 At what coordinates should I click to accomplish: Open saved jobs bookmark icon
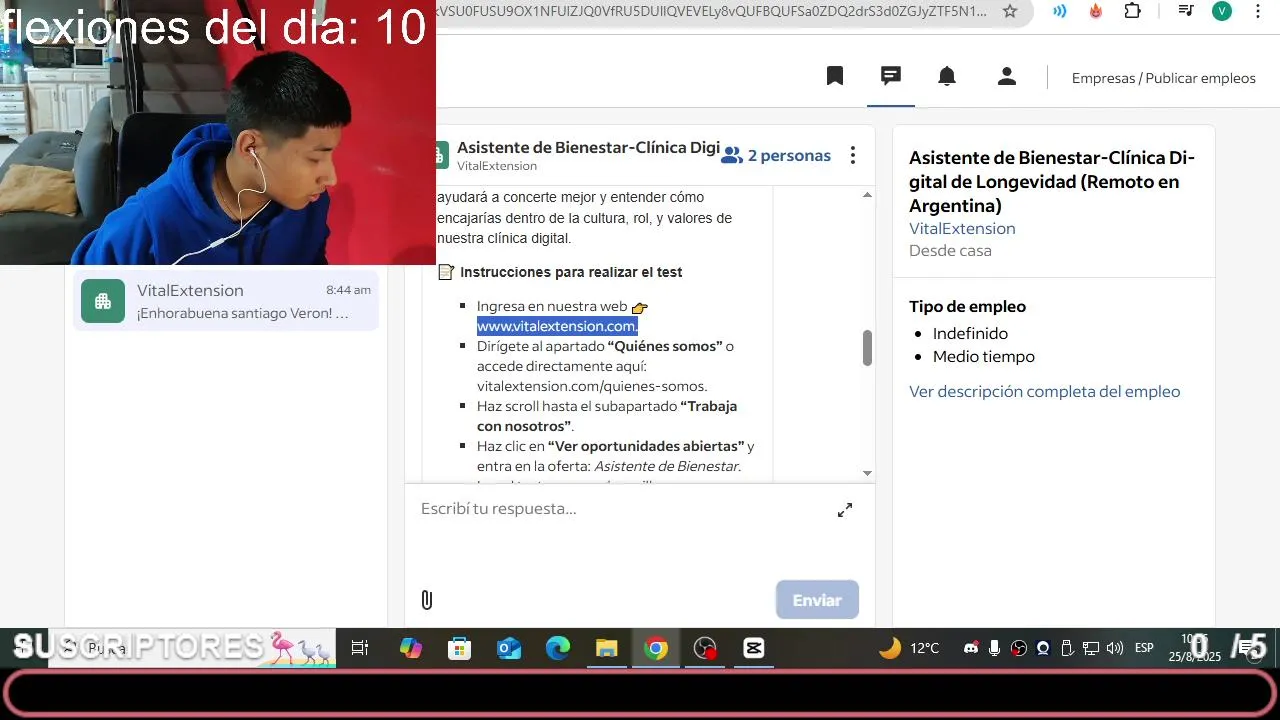(835, 76)
